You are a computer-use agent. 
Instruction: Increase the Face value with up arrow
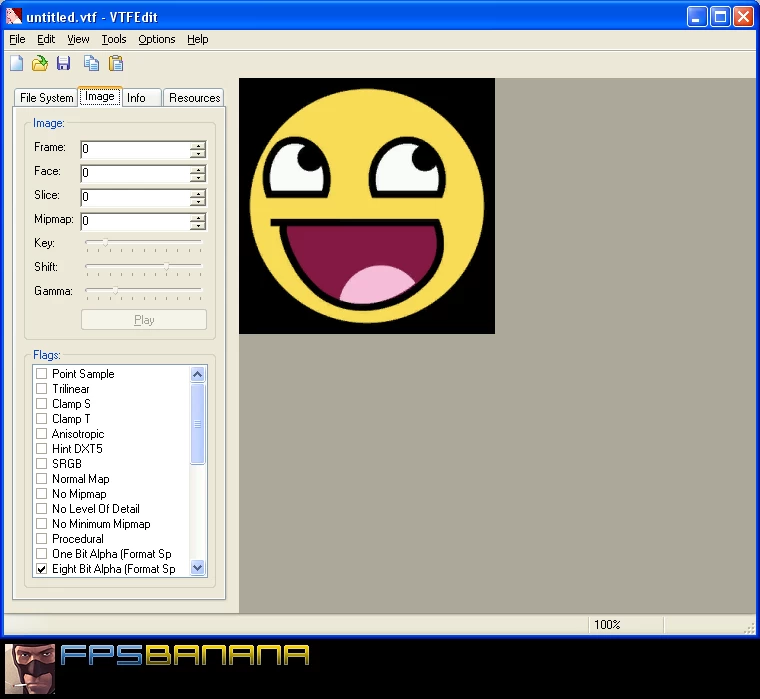(x=198, y=169)
